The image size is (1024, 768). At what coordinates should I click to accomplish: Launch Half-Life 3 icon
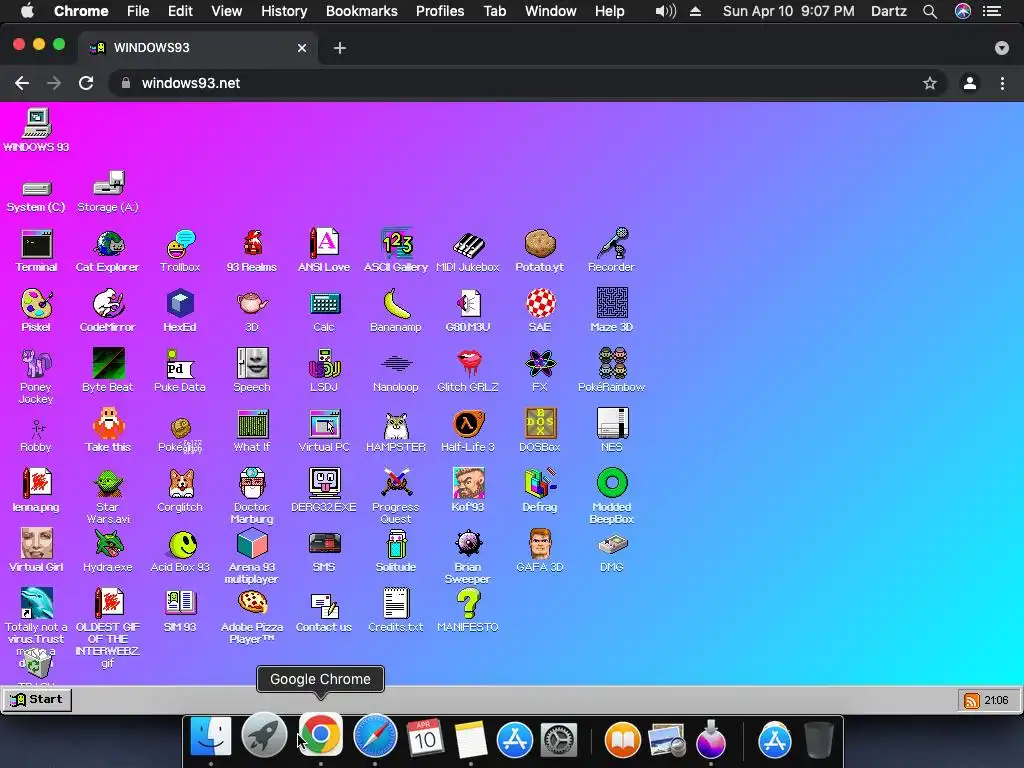(x=468, y=425)
